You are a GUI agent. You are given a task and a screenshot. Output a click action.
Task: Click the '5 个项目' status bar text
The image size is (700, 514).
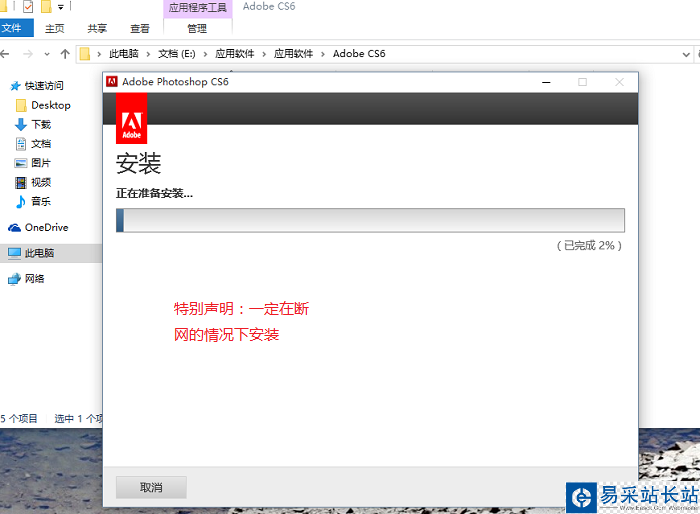(19, 419)
